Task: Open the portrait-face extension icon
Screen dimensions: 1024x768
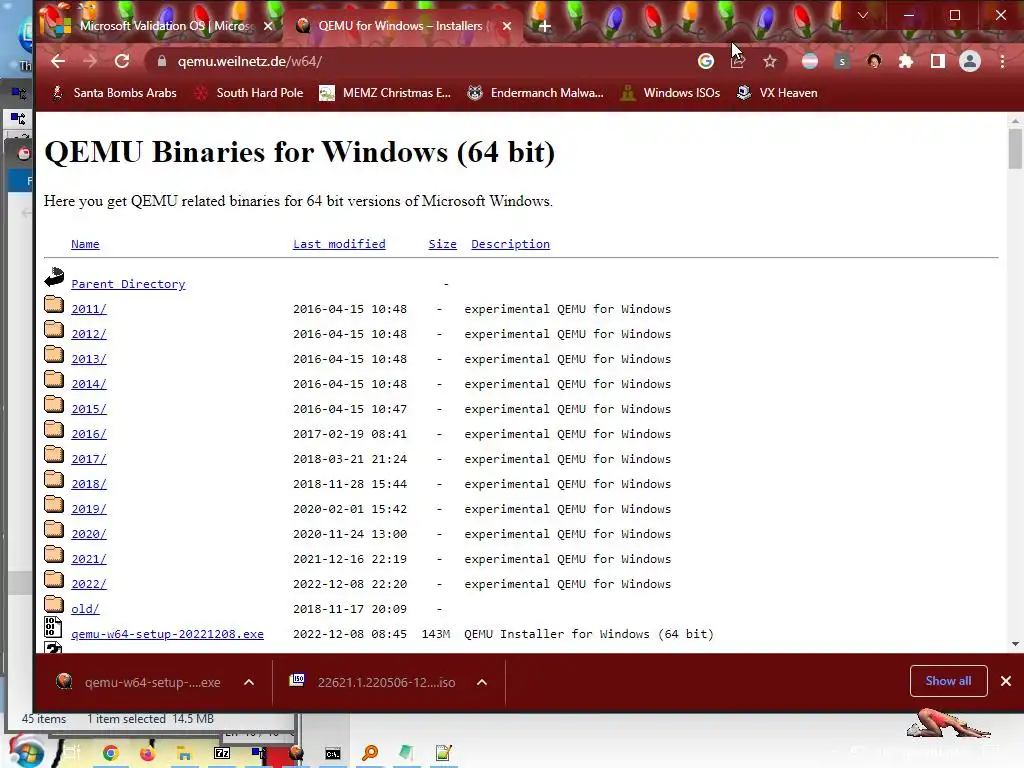Action: pos(874,61)
